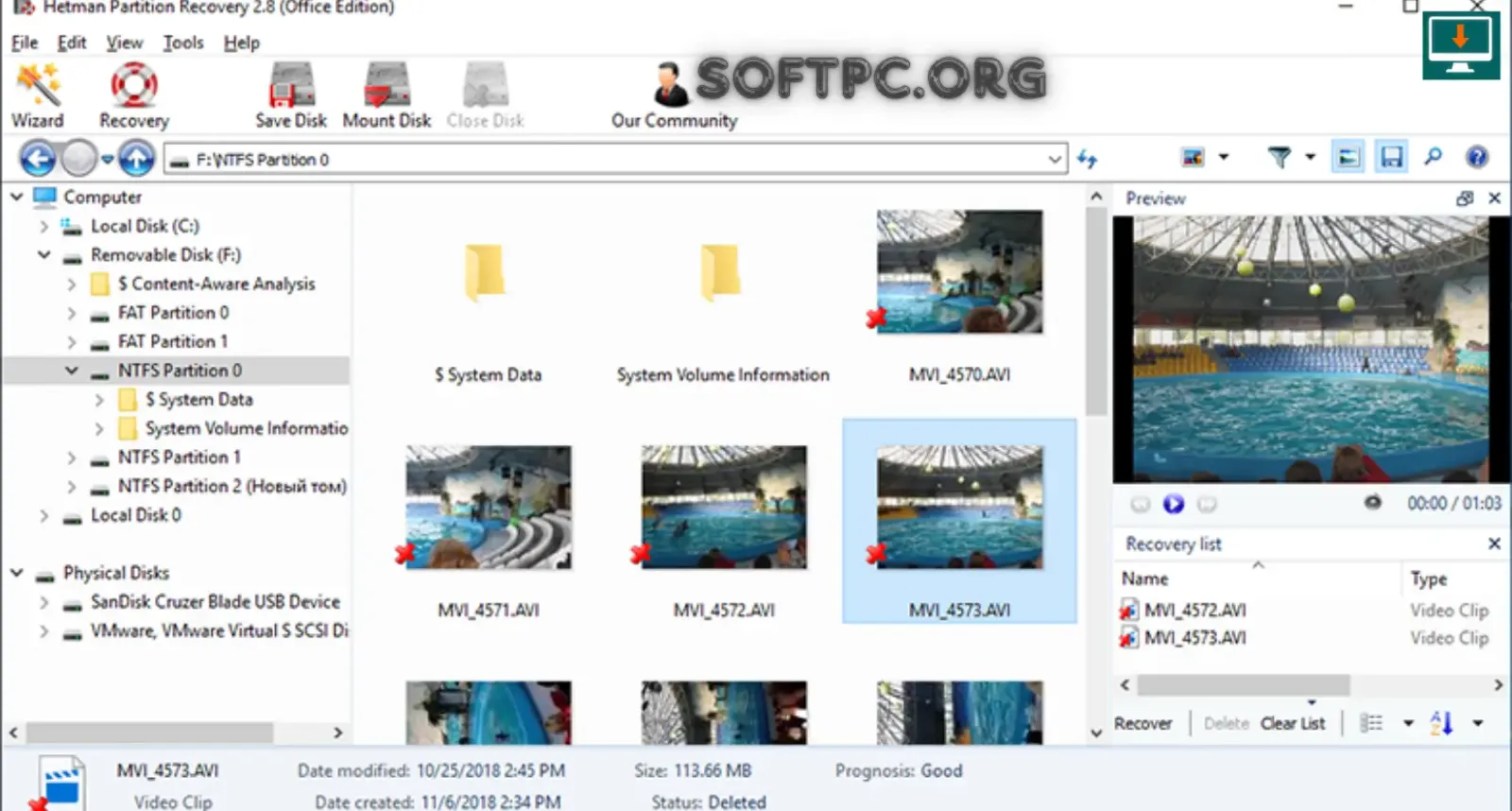1512x811 pixels.
Task: Open the Help menu
Action: (x=242, y=43)
